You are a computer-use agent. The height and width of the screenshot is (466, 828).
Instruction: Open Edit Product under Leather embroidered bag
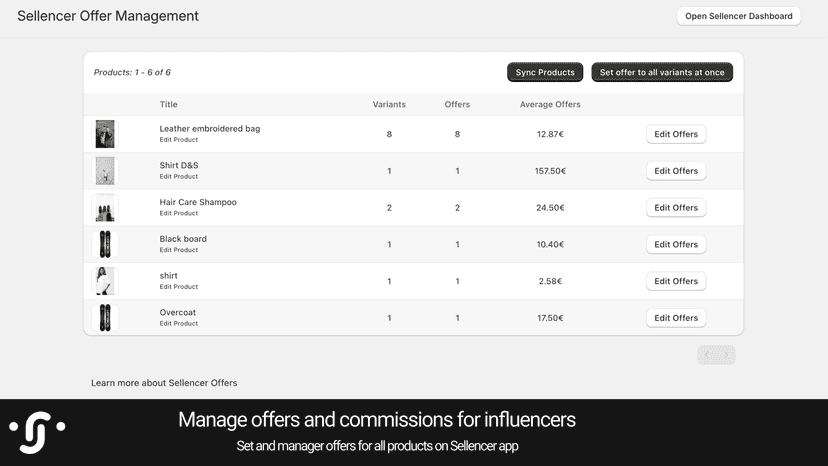click(x=178, y=140)
